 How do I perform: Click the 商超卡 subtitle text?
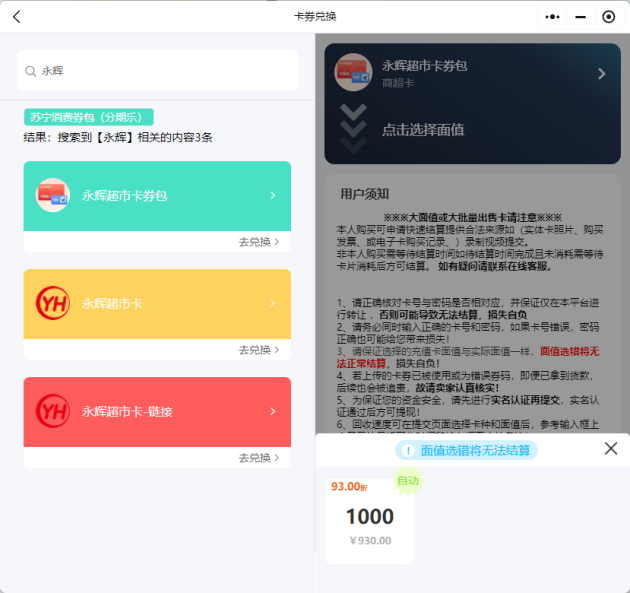pyautogui.click(x=398, y=83)
